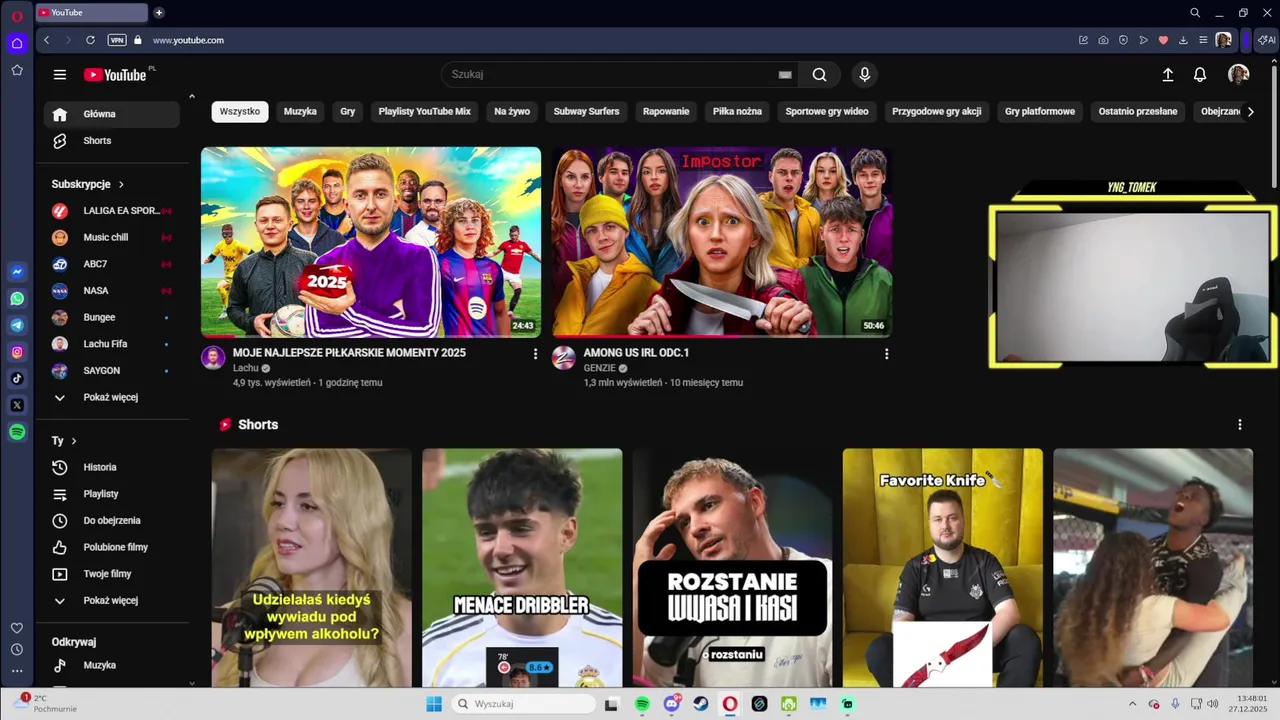The height and width of the screenshot is (720, 1280).
Task: Start voice search with the microphone
Action: [x=865, y=75]
